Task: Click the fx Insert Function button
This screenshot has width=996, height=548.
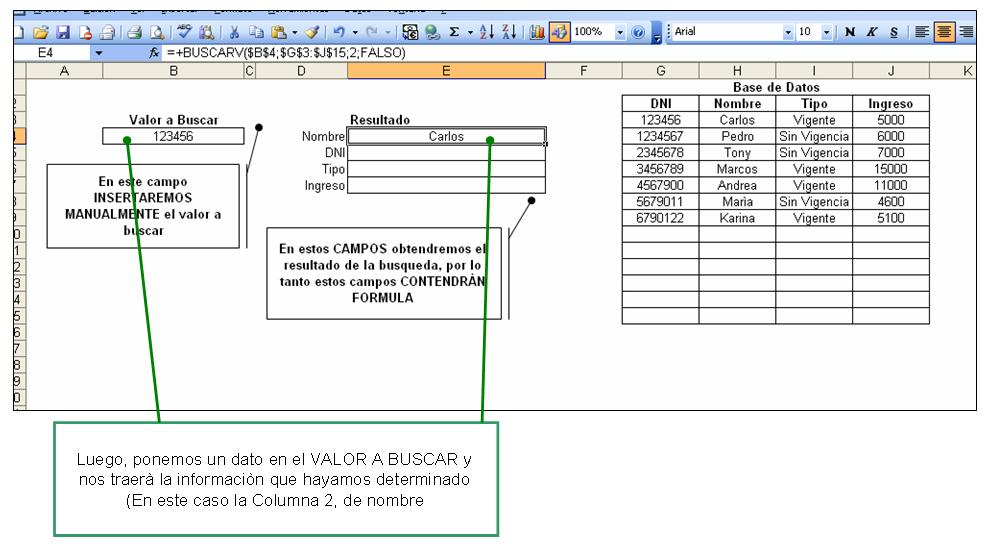Action: tap(154, 53)
